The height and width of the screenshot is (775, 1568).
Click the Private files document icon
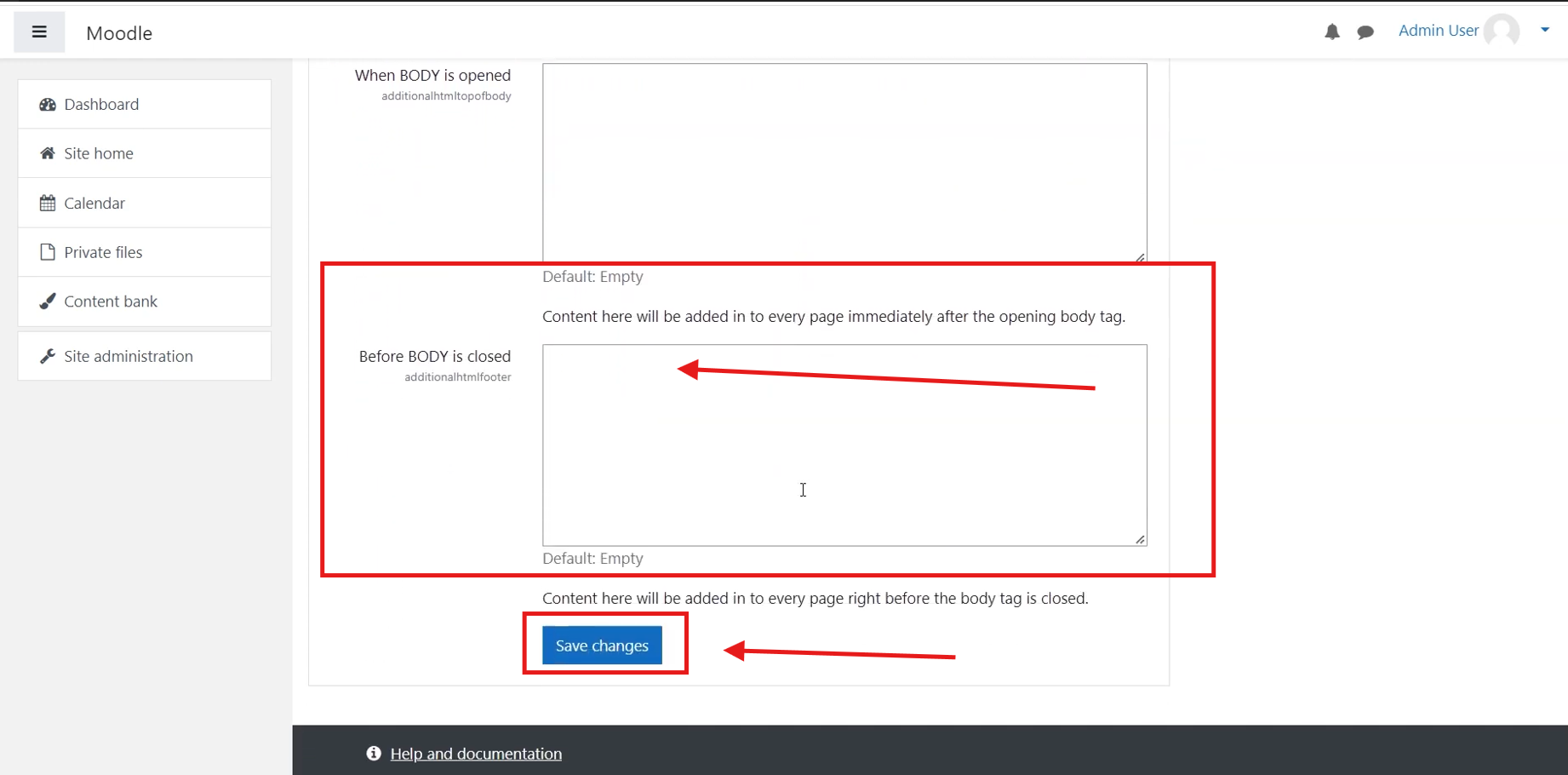(48, 252)
